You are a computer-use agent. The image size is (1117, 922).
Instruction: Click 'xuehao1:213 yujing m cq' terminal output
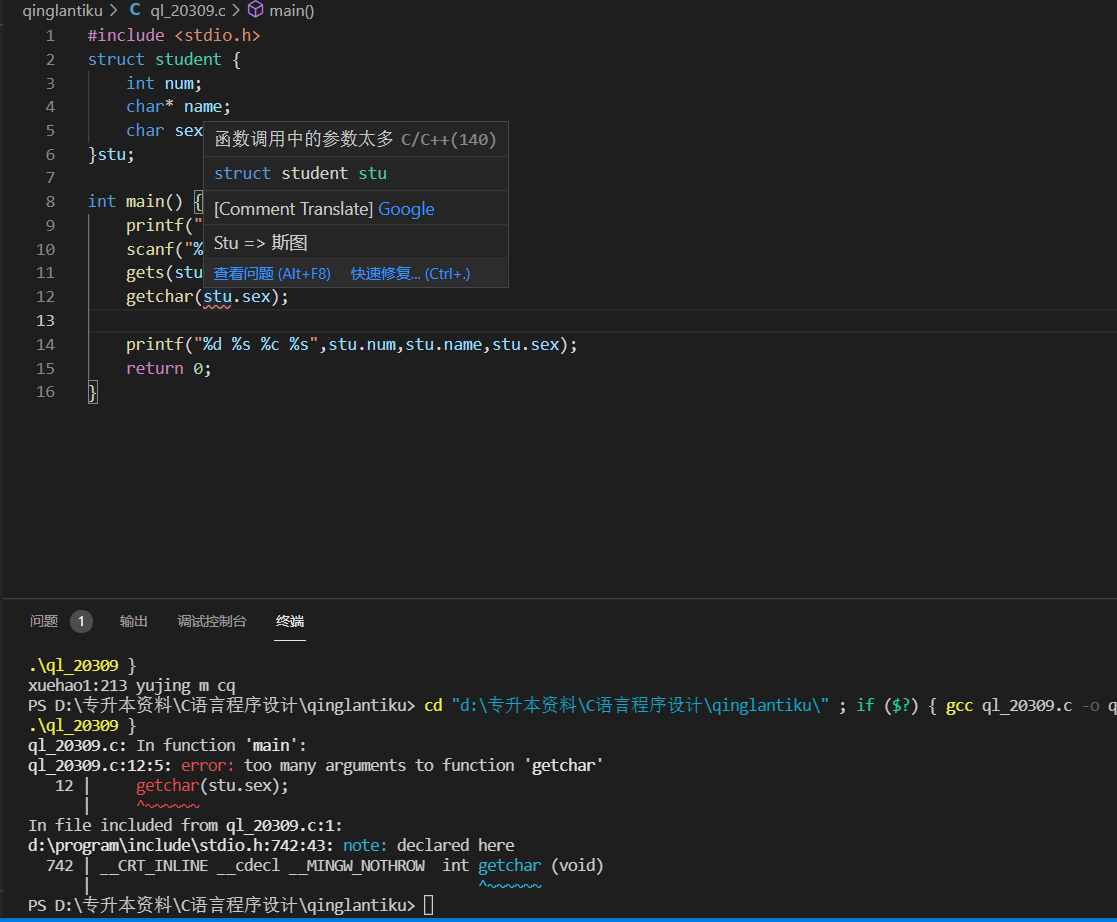tap(132, 685)
